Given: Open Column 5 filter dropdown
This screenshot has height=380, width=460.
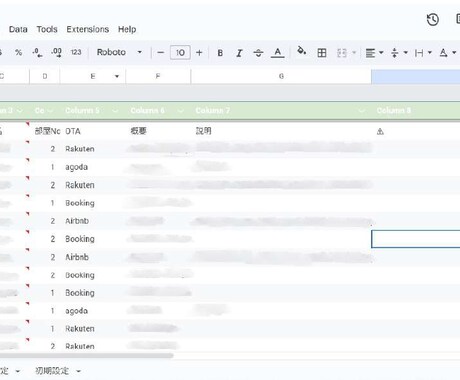Looking at the screenshot, I should point(115,111).
